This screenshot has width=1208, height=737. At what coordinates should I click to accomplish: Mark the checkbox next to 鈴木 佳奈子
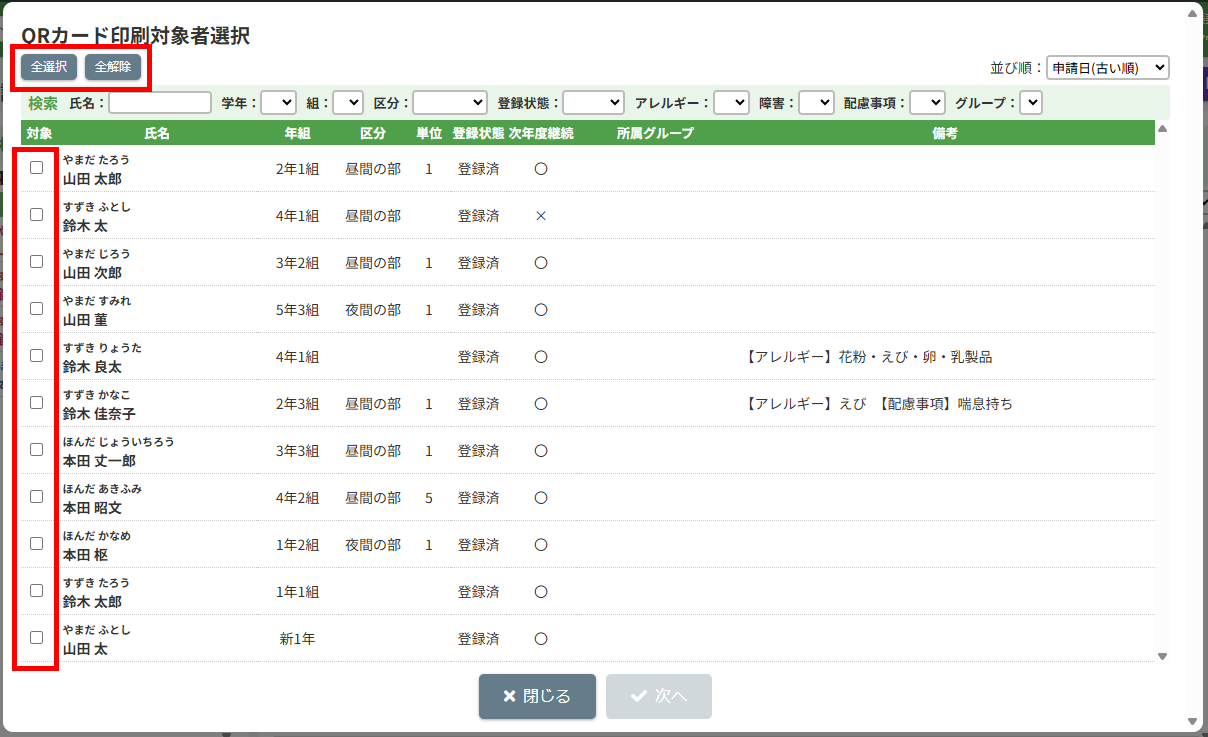(37, 403)
